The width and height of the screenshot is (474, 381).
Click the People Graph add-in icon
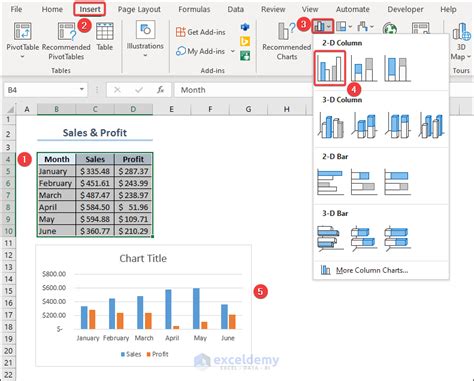(x=245, y=56)
